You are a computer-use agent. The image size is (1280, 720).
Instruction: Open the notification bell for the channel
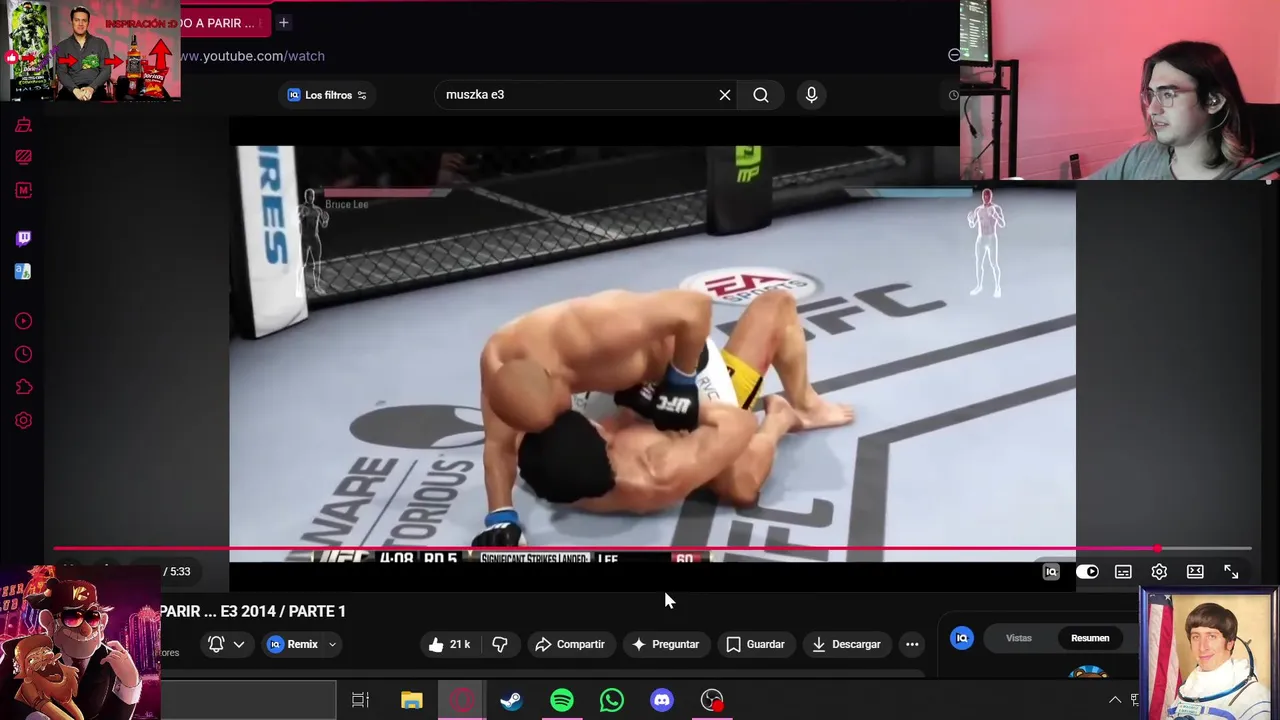tap(216, 645)
